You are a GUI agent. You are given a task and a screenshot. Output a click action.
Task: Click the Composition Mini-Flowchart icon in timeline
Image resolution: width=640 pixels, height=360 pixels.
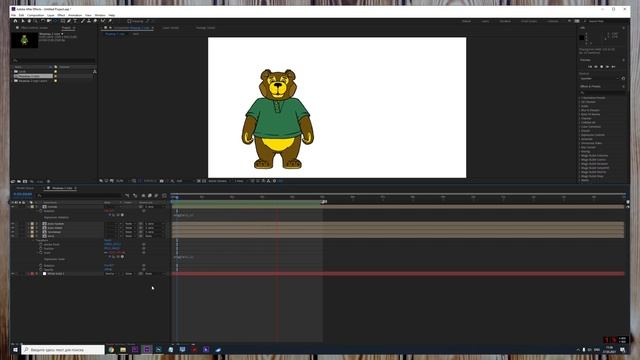(x=127, y=196)
